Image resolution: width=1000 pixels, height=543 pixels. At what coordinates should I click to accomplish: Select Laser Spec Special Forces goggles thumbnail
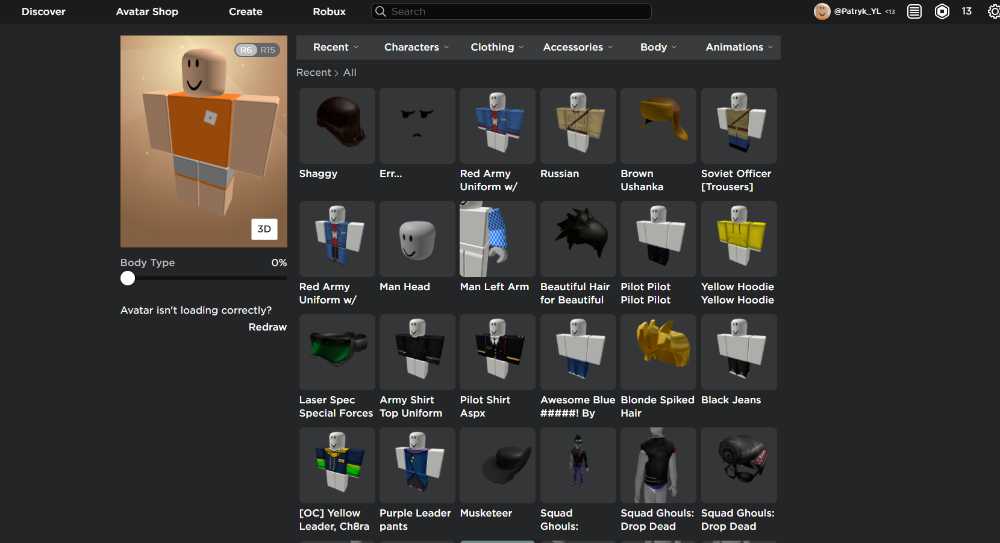pos(337,352)
